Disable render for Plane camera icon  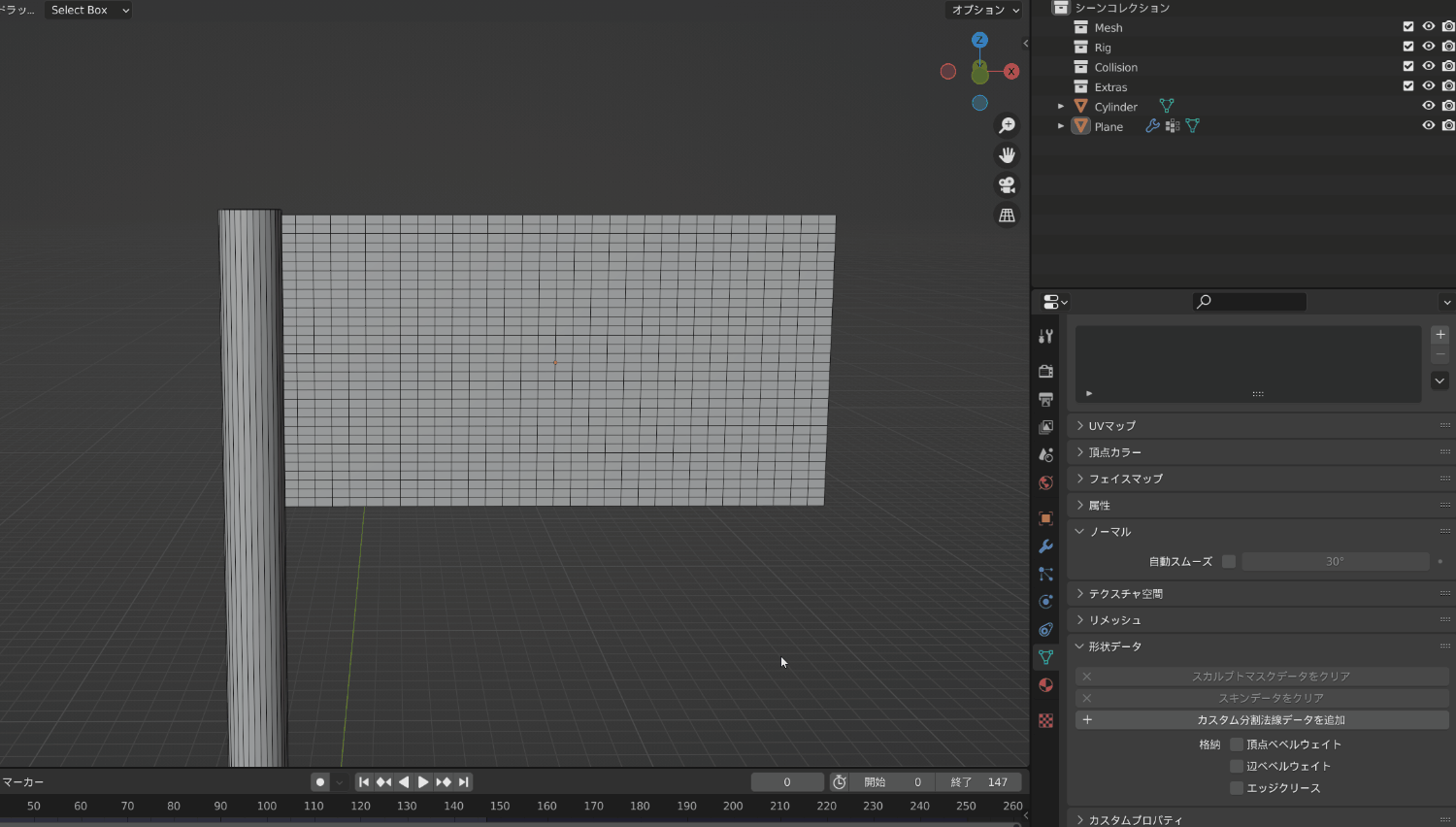pos(1448,126)
